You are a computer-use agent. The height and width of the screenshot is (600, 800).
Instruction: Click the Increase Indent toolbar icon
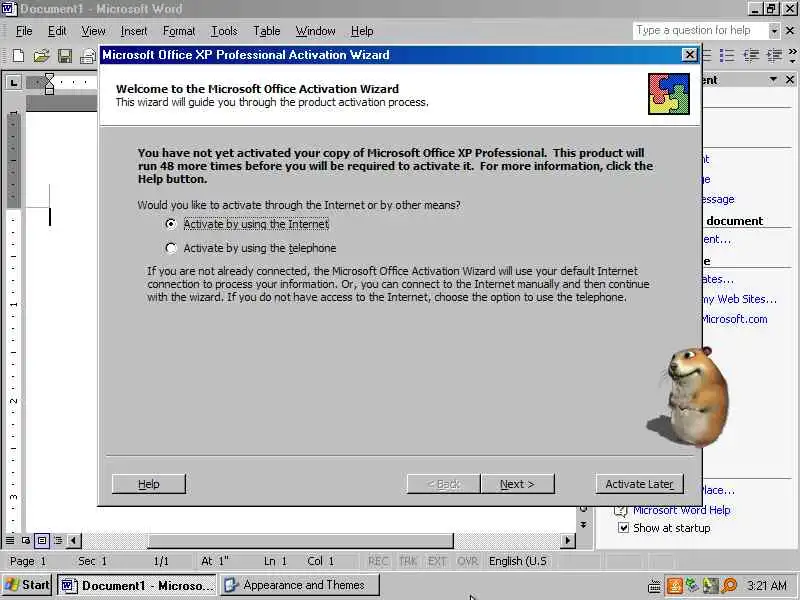pyautogui.click(x=774, y=55)
